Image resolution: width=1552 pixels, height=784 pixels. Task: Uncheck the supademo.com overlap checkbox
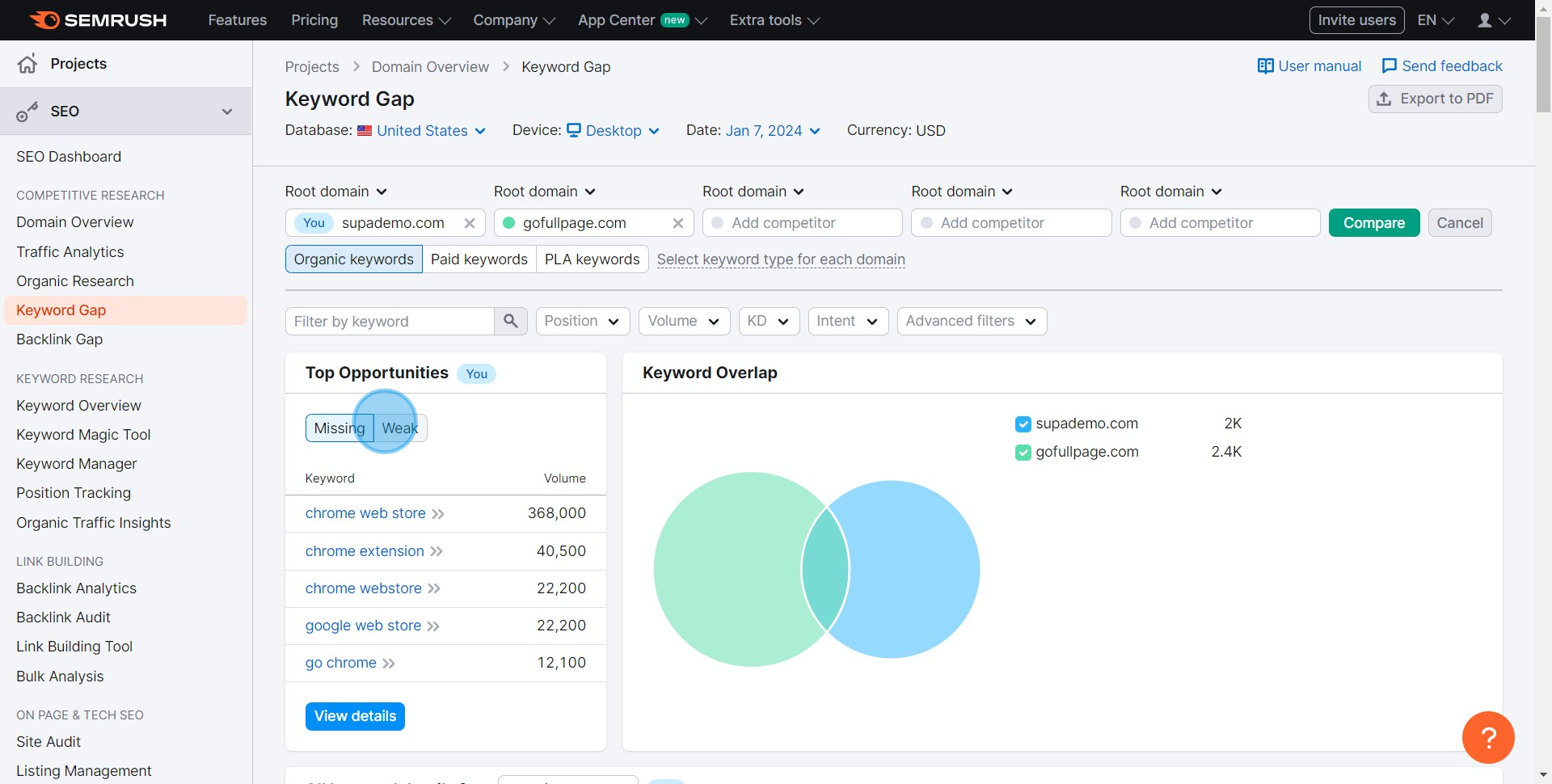click(1023, 424)
